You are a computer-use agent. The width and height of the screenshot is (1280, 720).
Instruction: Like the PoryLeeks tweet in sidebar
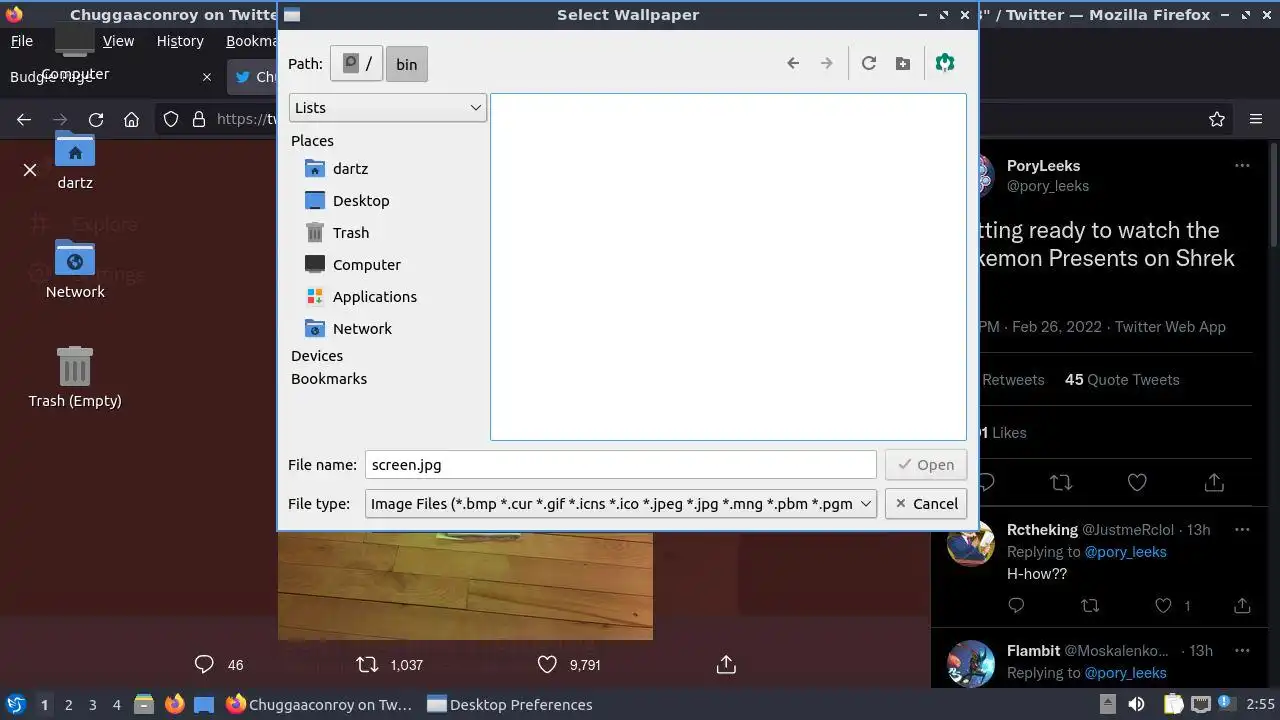1137,483
